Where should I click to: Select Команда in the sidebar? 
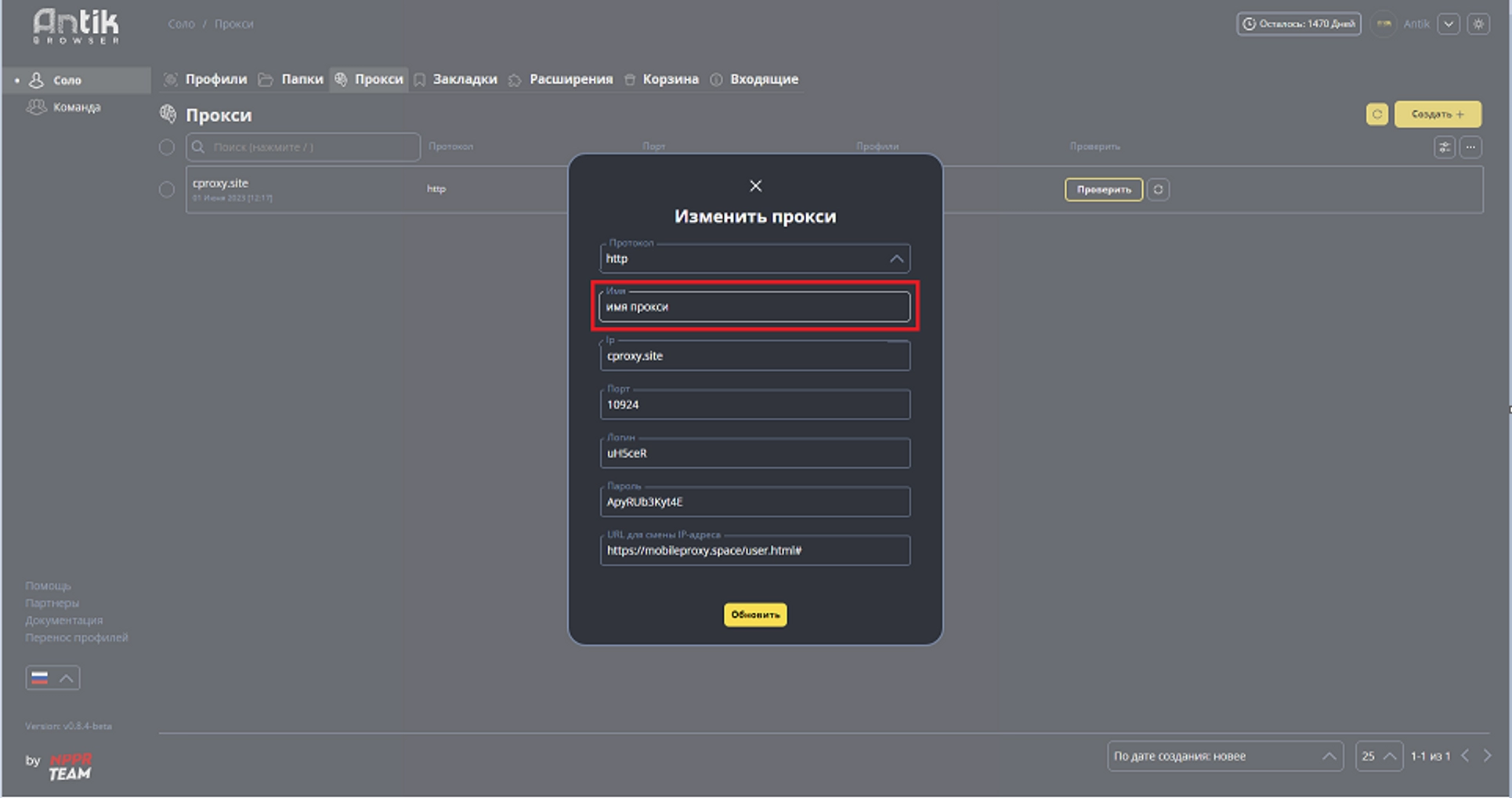point(64,107)
